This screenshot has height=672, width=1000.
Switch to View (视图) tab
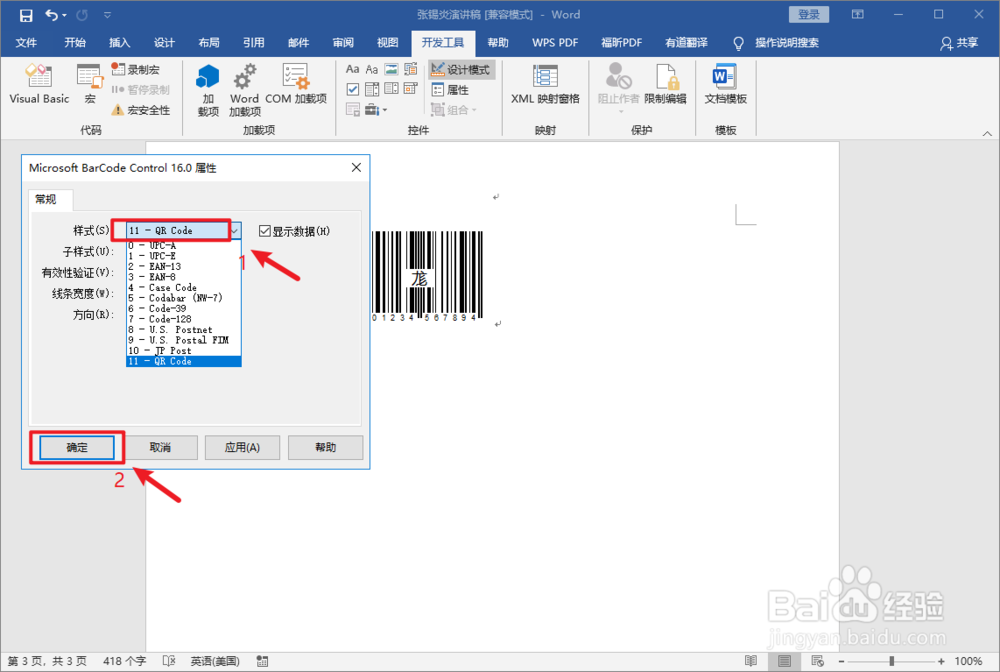point(387,43)
